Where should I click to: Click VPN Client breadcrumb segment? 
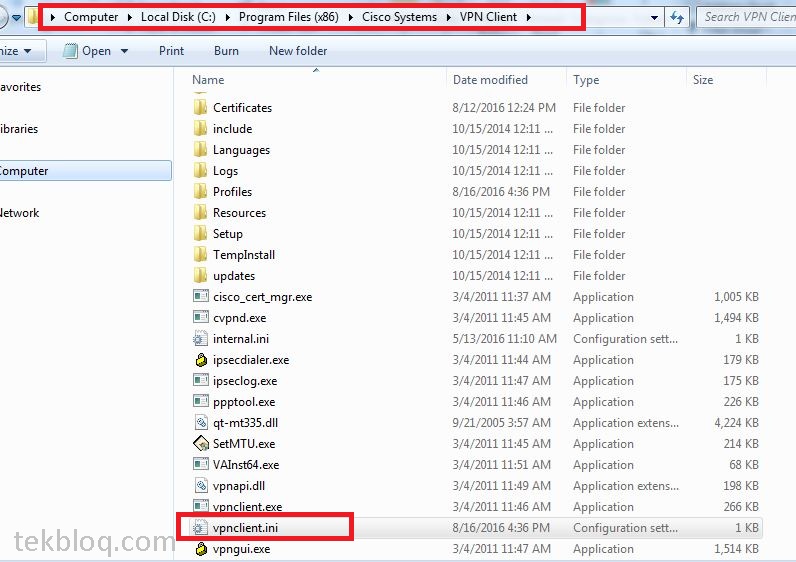pyautogui.click(x=488, y=17)
